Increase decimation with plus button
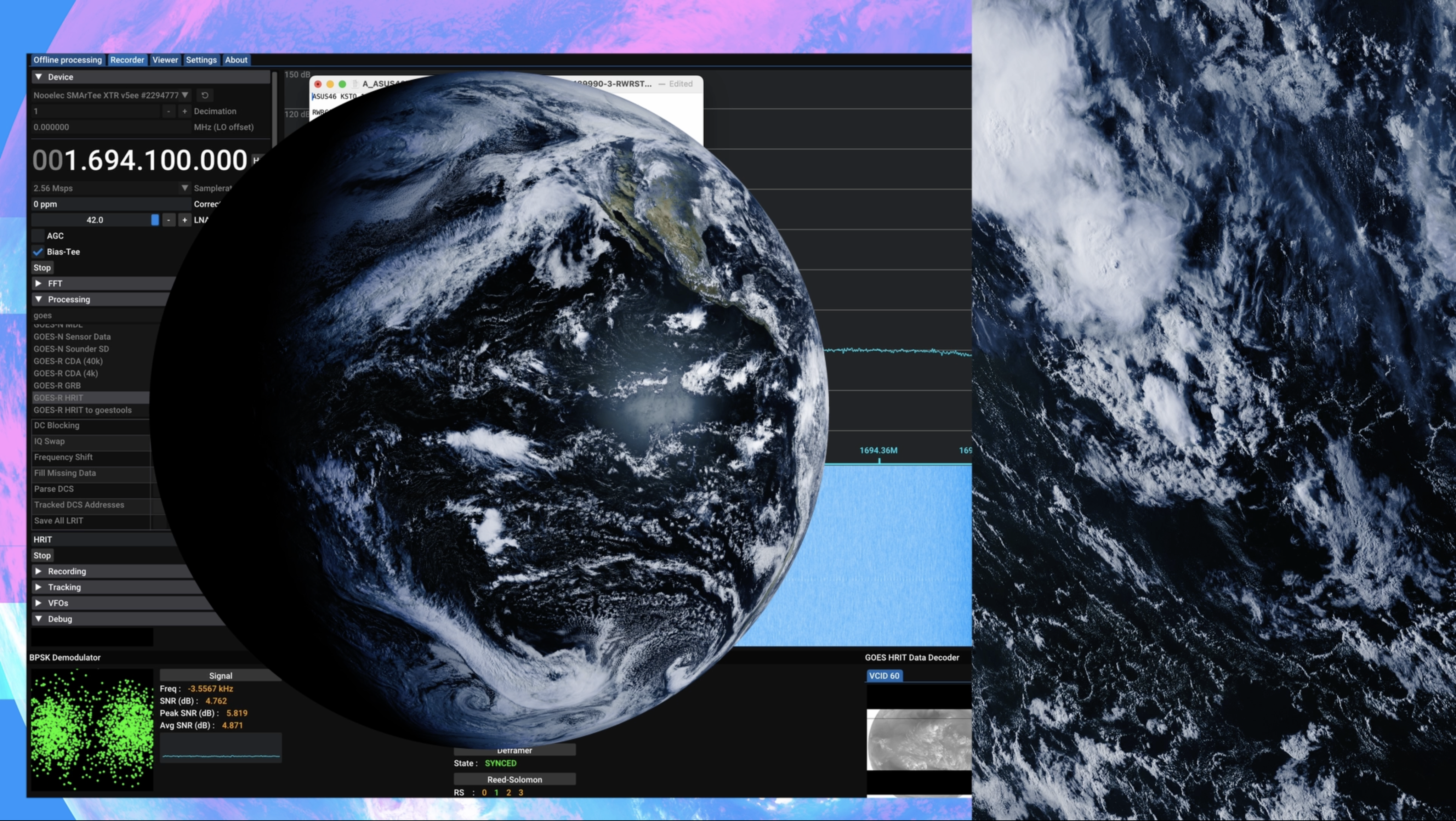The height and width of the screenshot is (821, 1456). point(184,111)
